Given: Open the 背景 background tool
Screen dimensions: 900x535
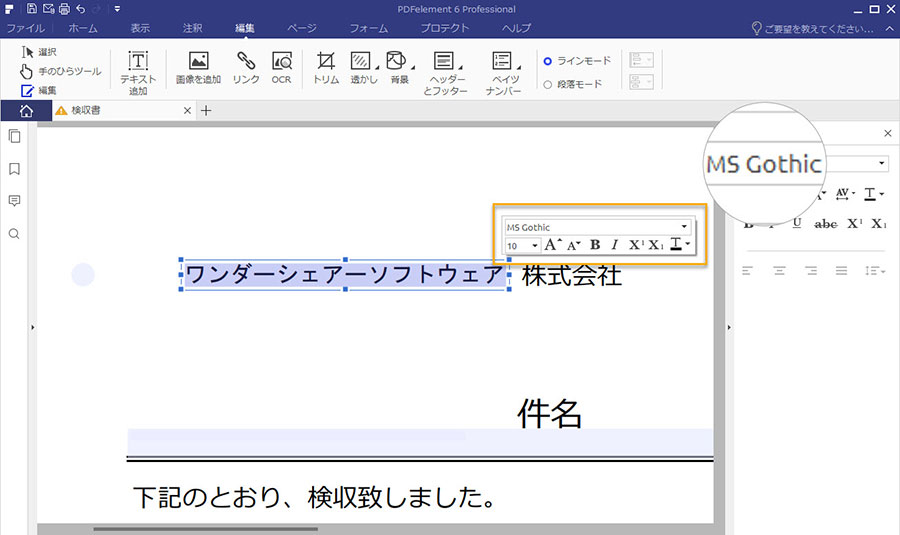Looking at the screenshot, I should [x=399, y=68].
